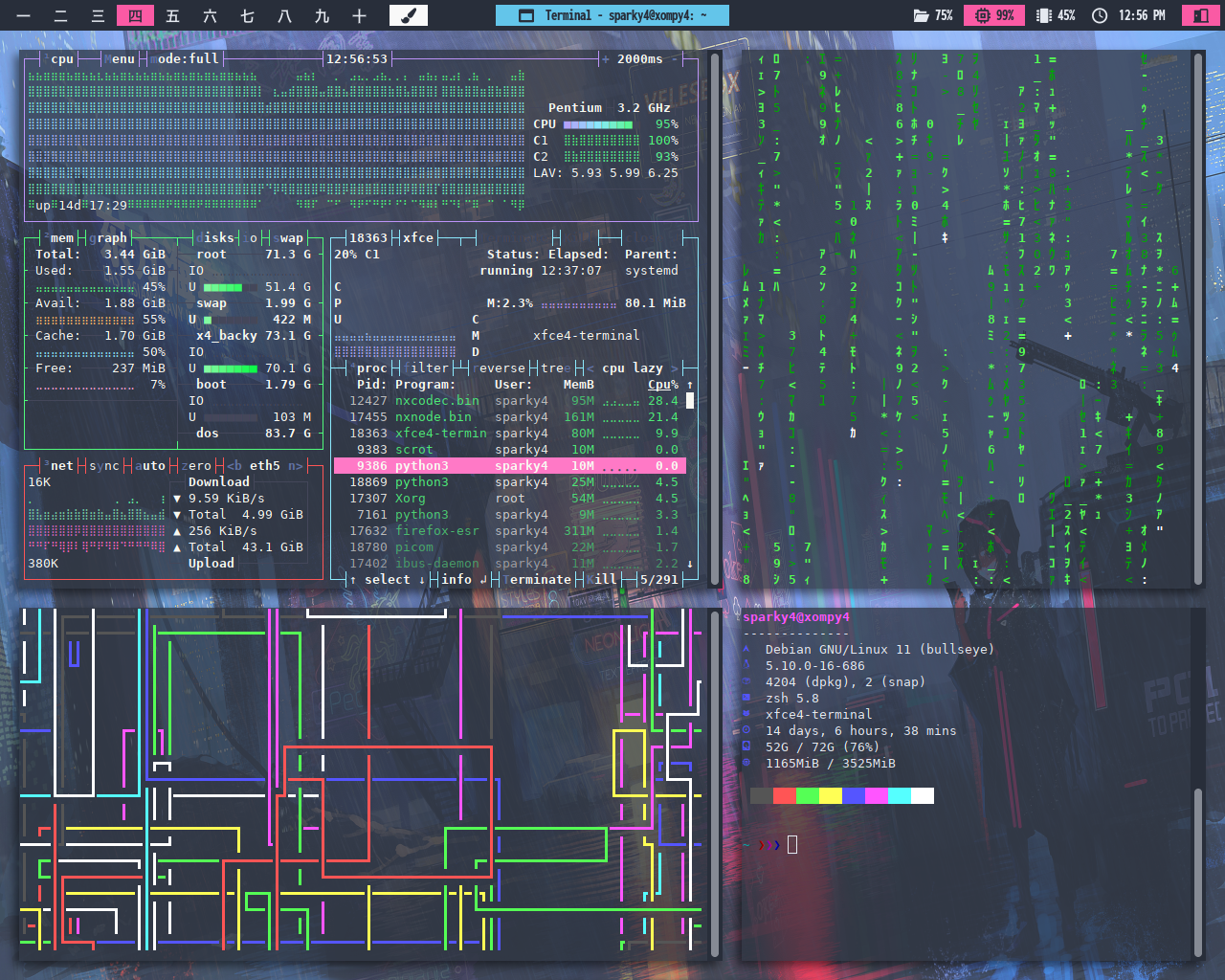The width and height of the screenshot is (1225, 980).
Task: Click the red color swatch in neofetch palette
Action: click(x=784, y=795)
